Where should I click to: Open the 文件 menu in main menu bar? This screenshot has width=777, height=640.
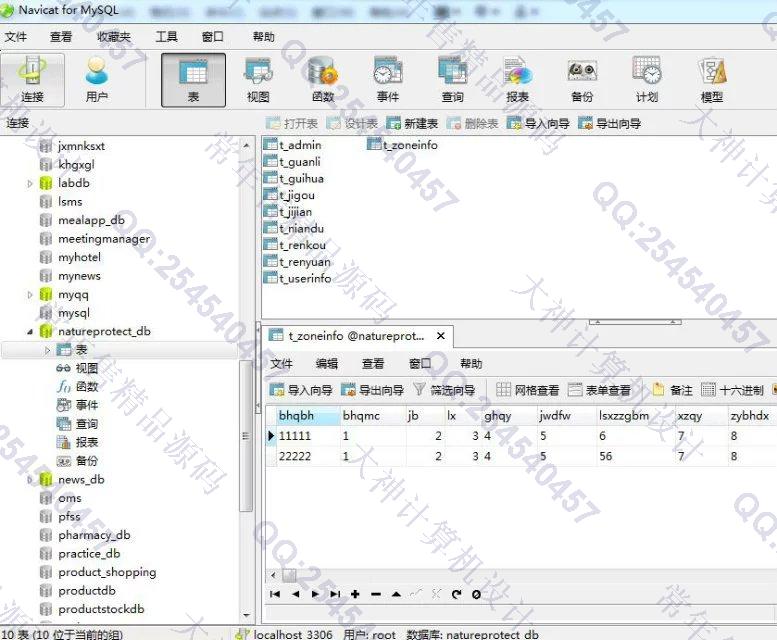16,37
